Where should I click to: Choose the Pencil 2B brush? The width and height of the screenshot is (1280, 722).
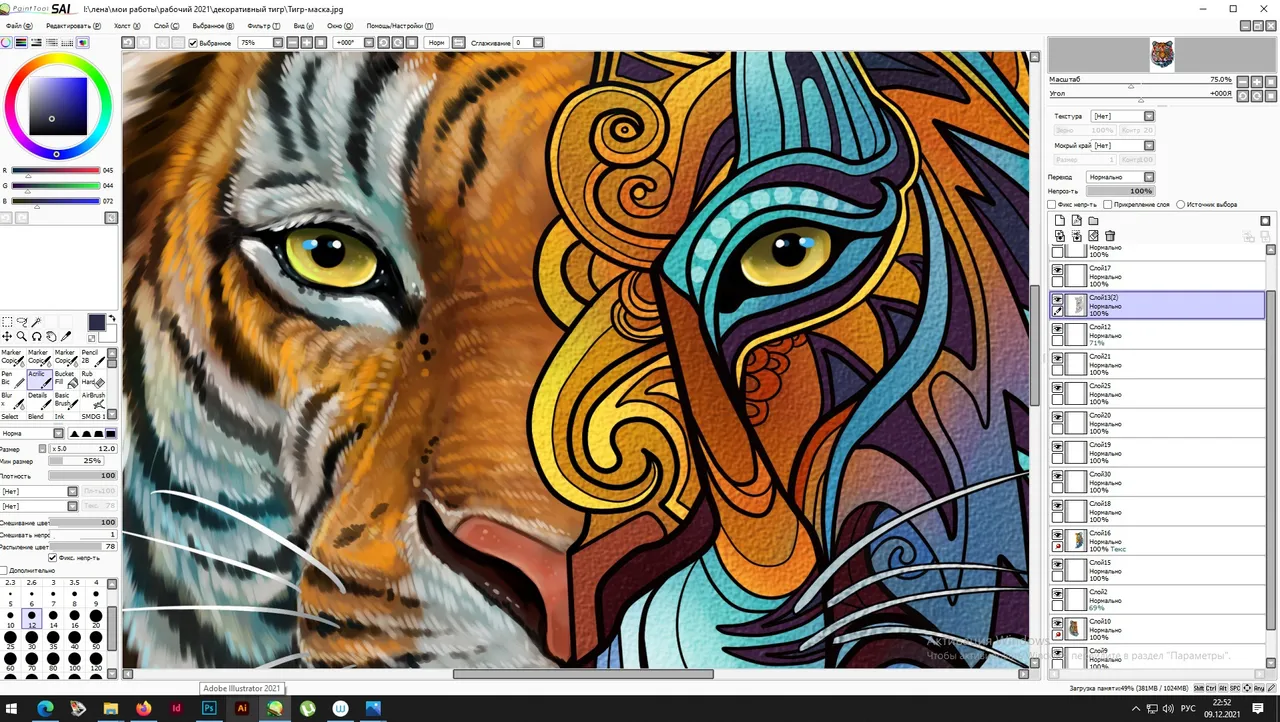(x=93, y=358)
